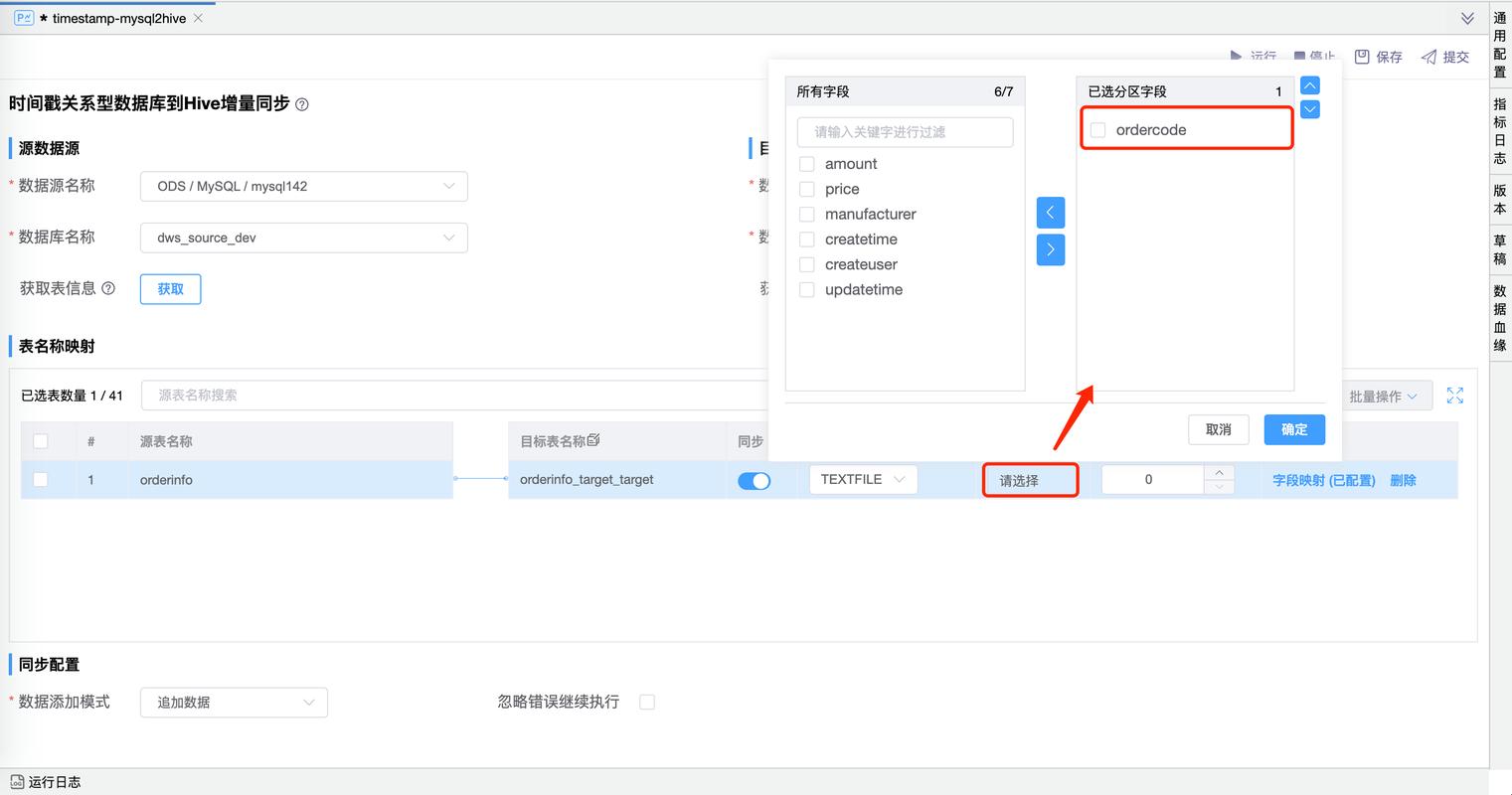Click the orderinfo source table name
1512x795 pixels.
[166, 480]
